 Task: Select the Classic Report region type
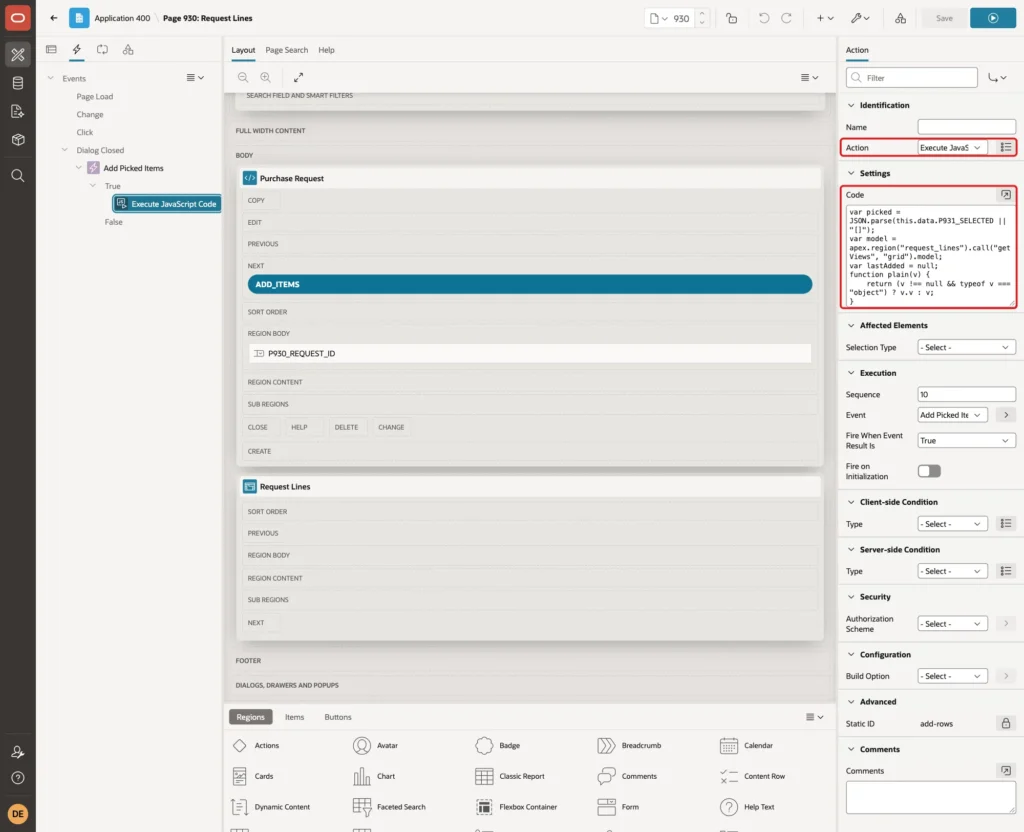pyautogui.click(x=511, y=776)
